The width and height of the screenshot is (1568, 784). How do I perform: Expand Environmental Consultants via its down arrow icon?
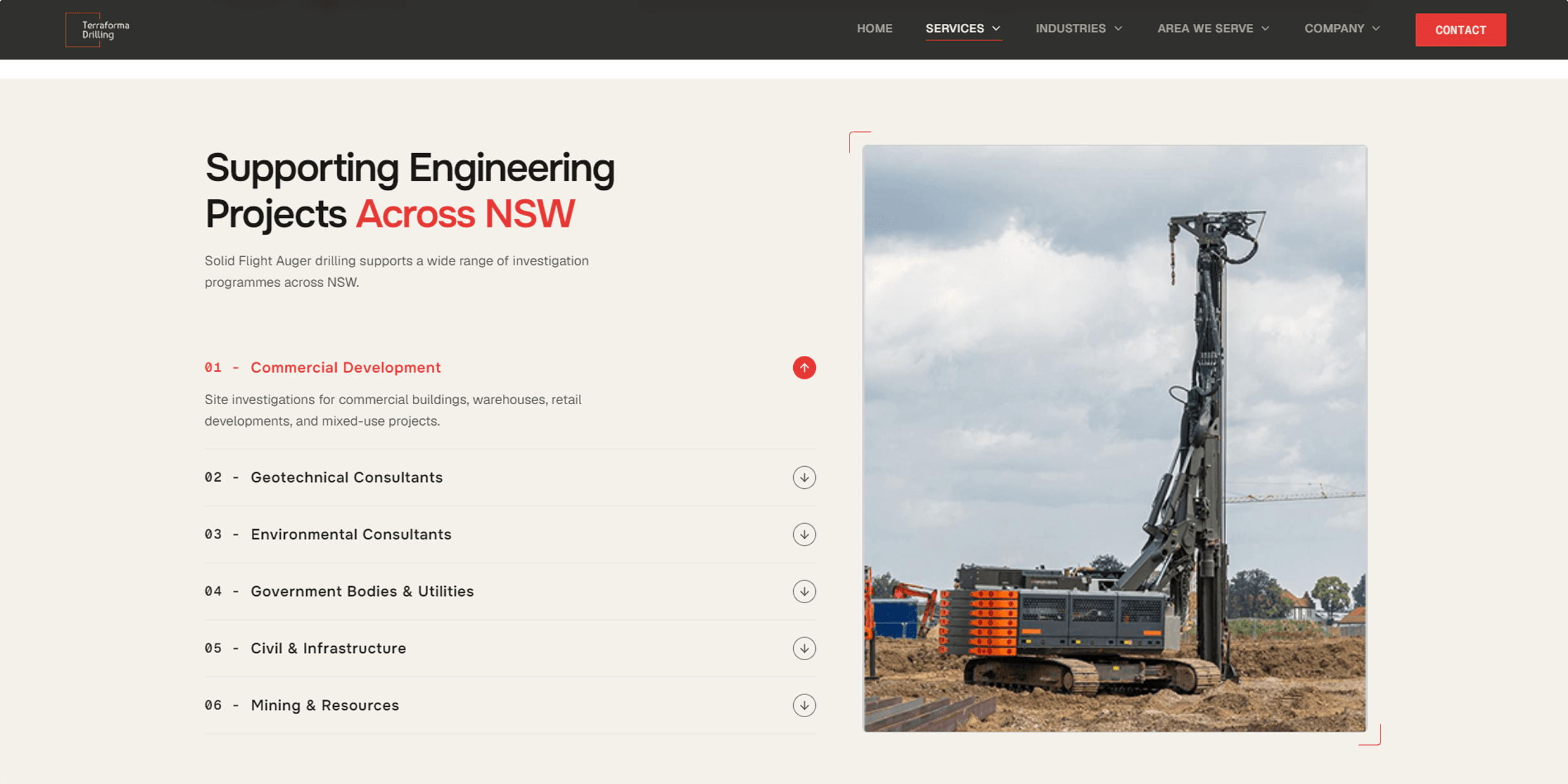pyautogui.click(x=804, y=534)
